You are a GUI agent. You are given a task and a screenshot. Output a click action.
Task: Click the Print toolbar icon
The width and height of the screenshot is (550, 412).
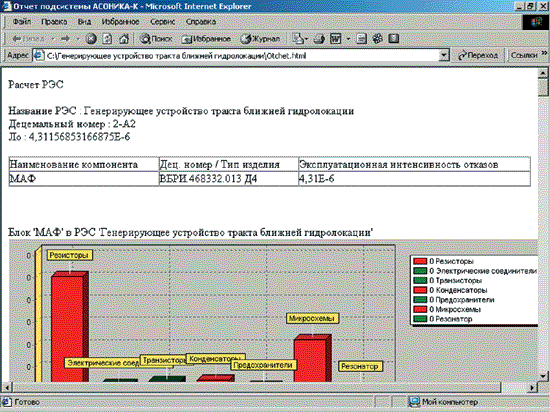click(319, 39)
